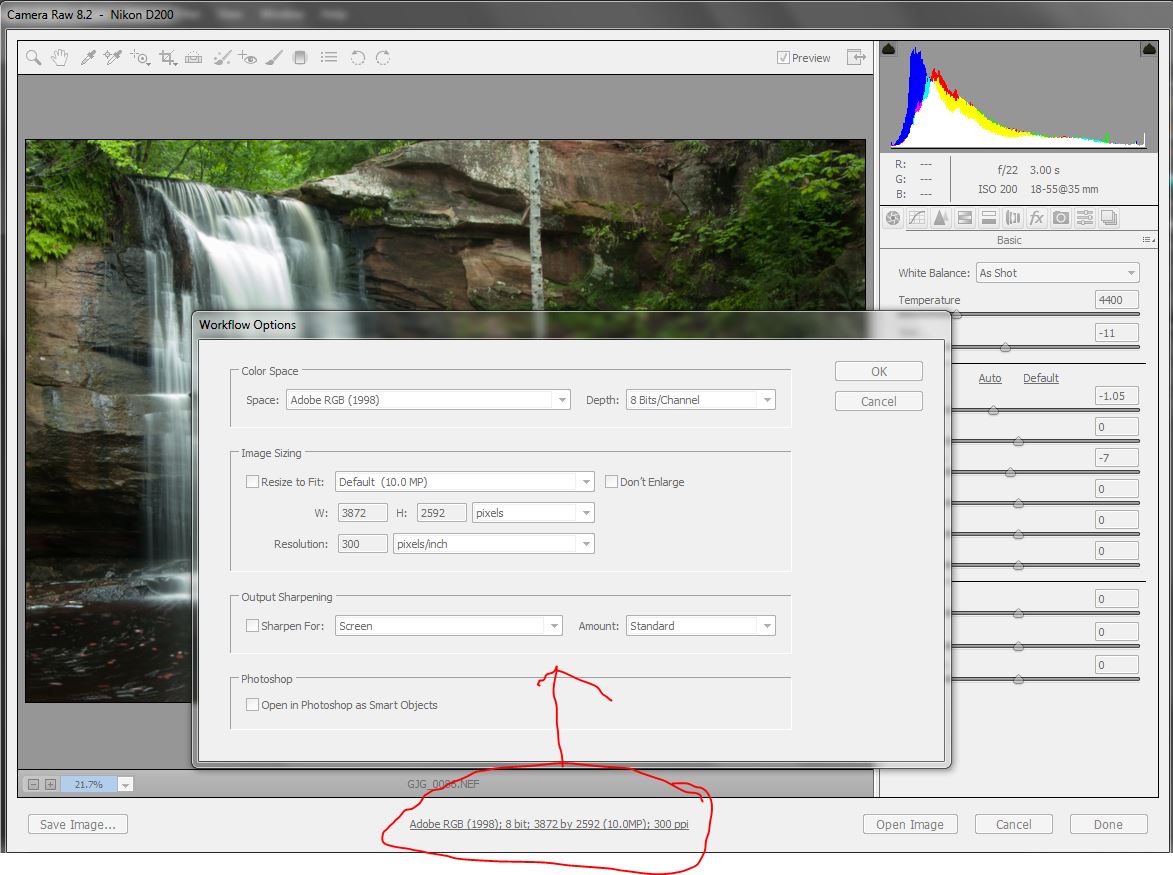The image size is (1173, 875).
Task: Click the Exposure slider handle
Action: pos(993,410)
